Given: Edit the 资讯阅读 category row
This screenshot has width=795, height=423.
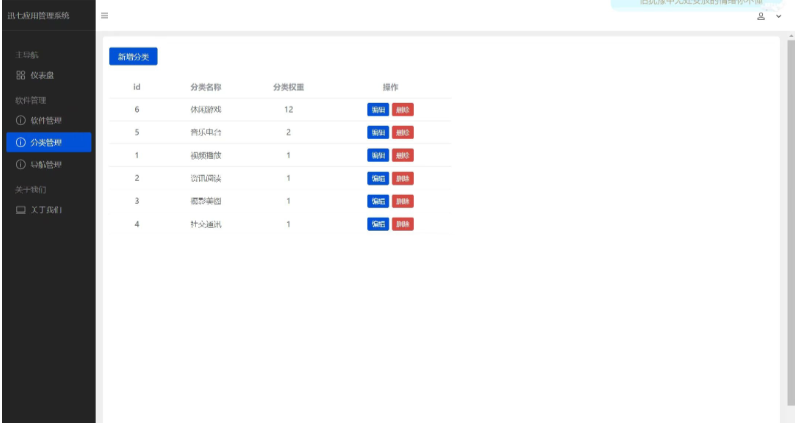Looking at the screenshot, I should click(378, 178).
